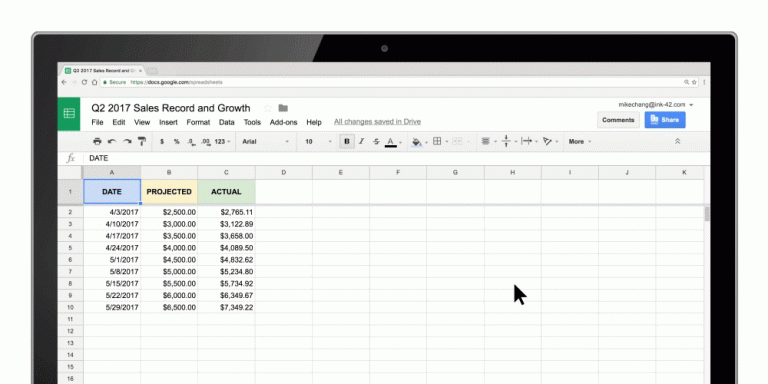Open the Insert menu
Screen dimensions: 768x384
(168, 122)
